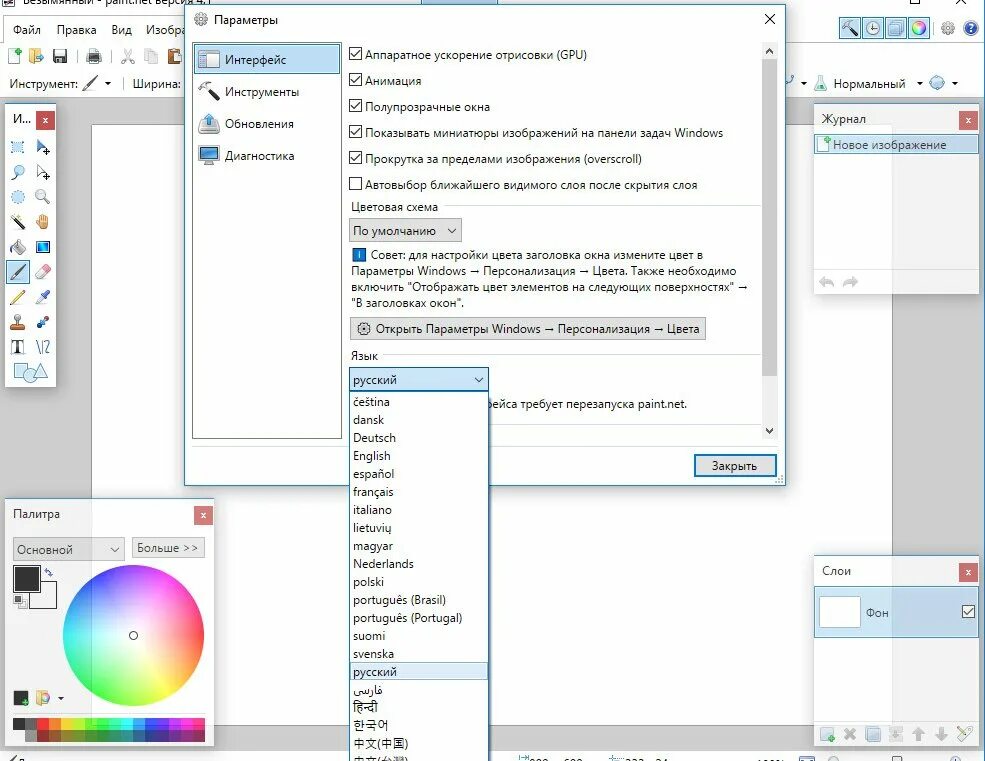
Task: Click the New file toolbar icon
Action: coord(14,57)
